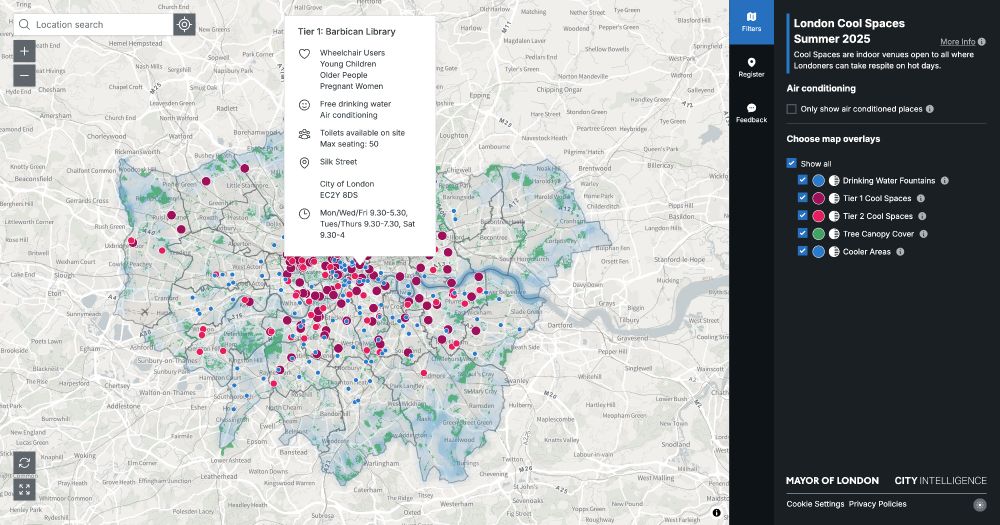Click the search magnifier icon

(24, 24)
